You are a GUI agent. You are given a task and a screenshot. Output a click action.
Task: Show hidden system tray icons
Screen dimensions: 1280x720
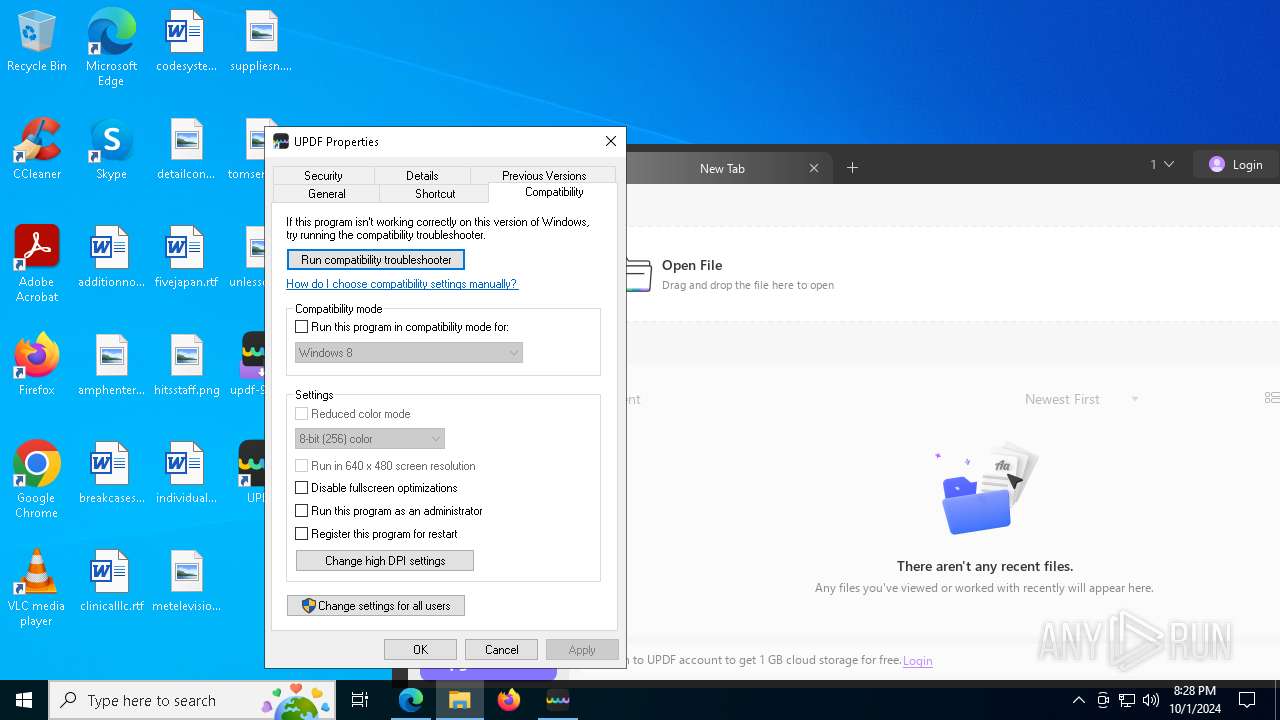[1078, 700]
